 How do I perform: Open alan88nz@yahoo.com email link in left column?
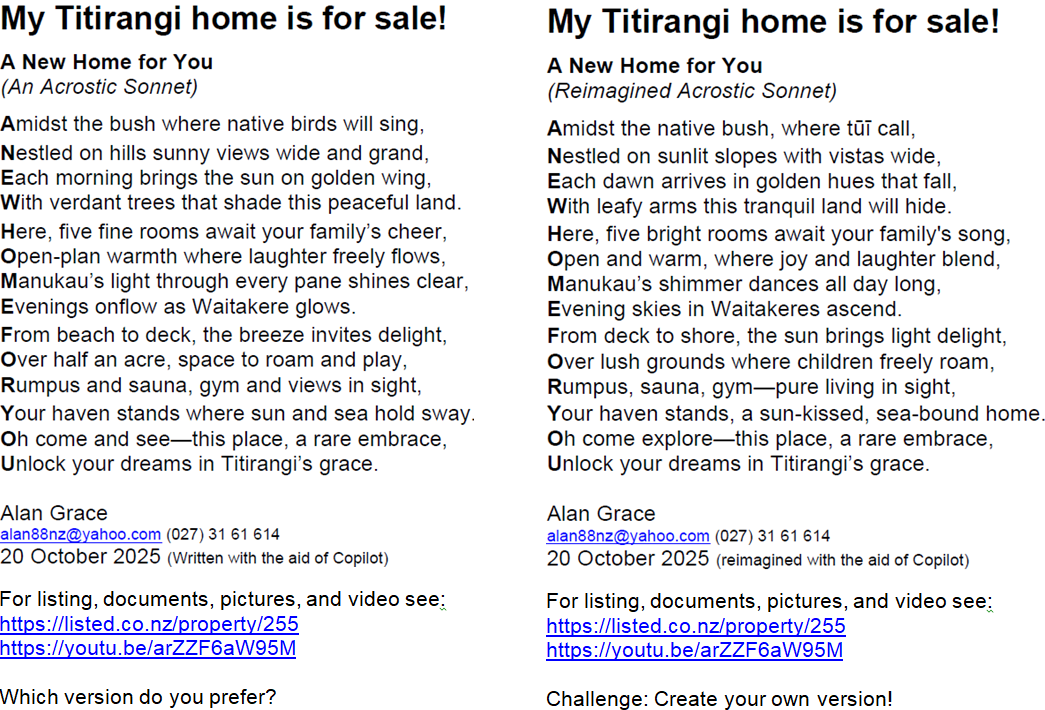click(80, 535)
